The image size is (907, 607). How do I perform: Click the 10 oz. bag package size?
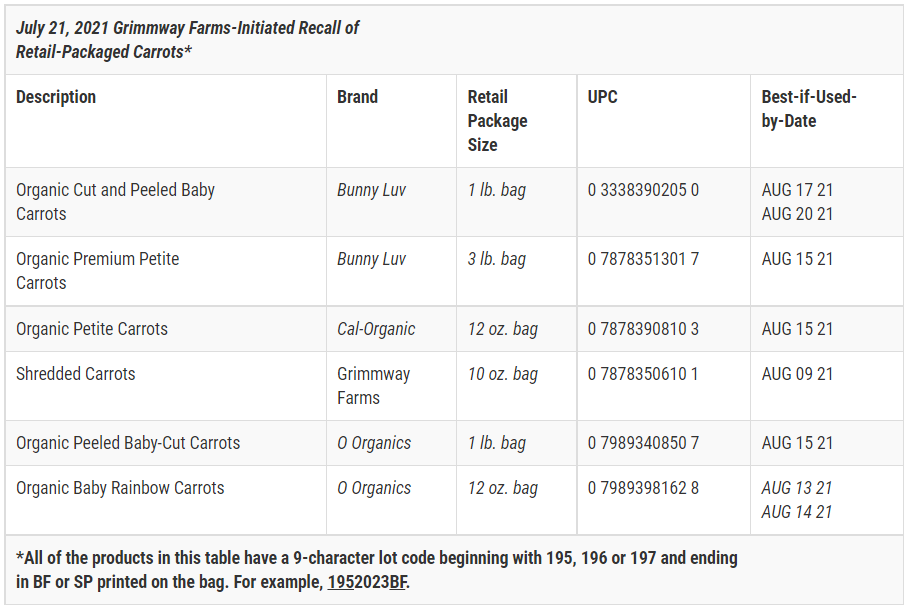tap(502, 374)
